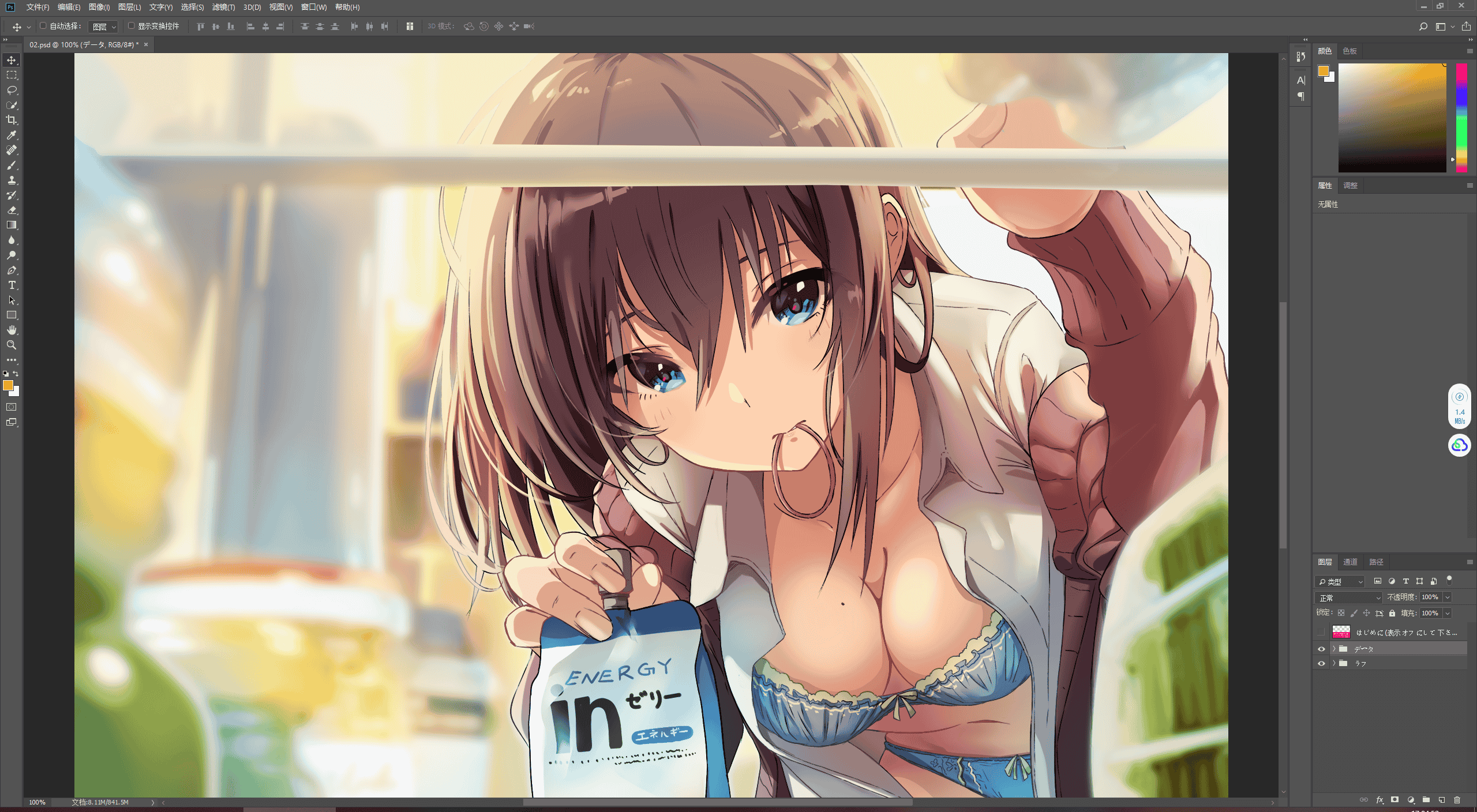Click the delete layer trash icon

tap(1457, 800)
